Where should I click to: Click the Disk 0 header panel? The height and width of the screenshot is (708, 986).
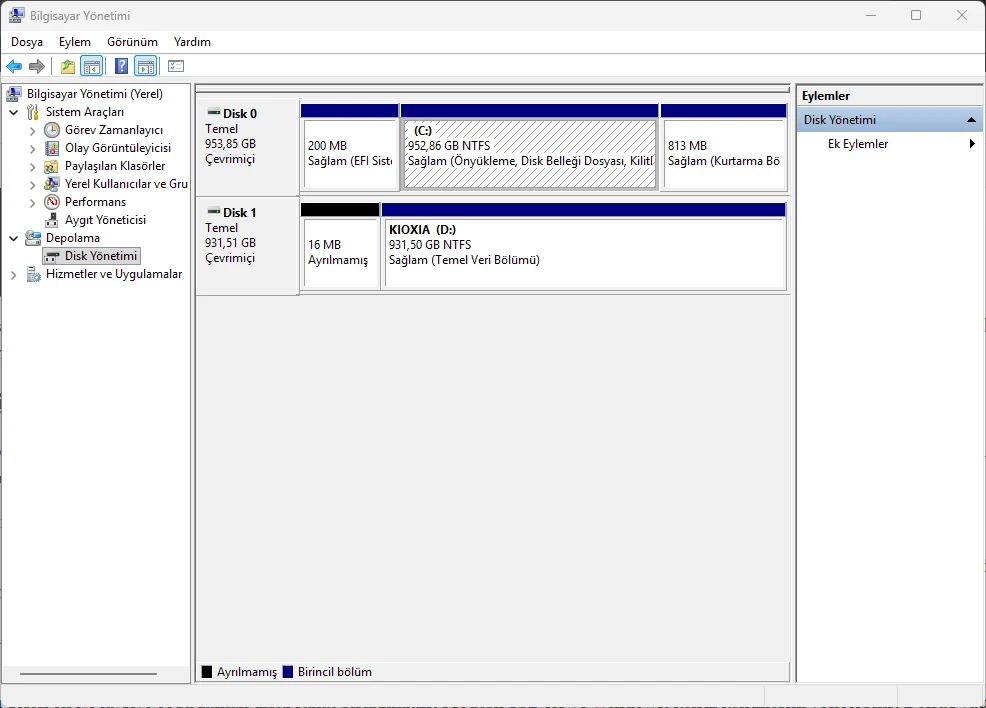click(x=248, y=147)
